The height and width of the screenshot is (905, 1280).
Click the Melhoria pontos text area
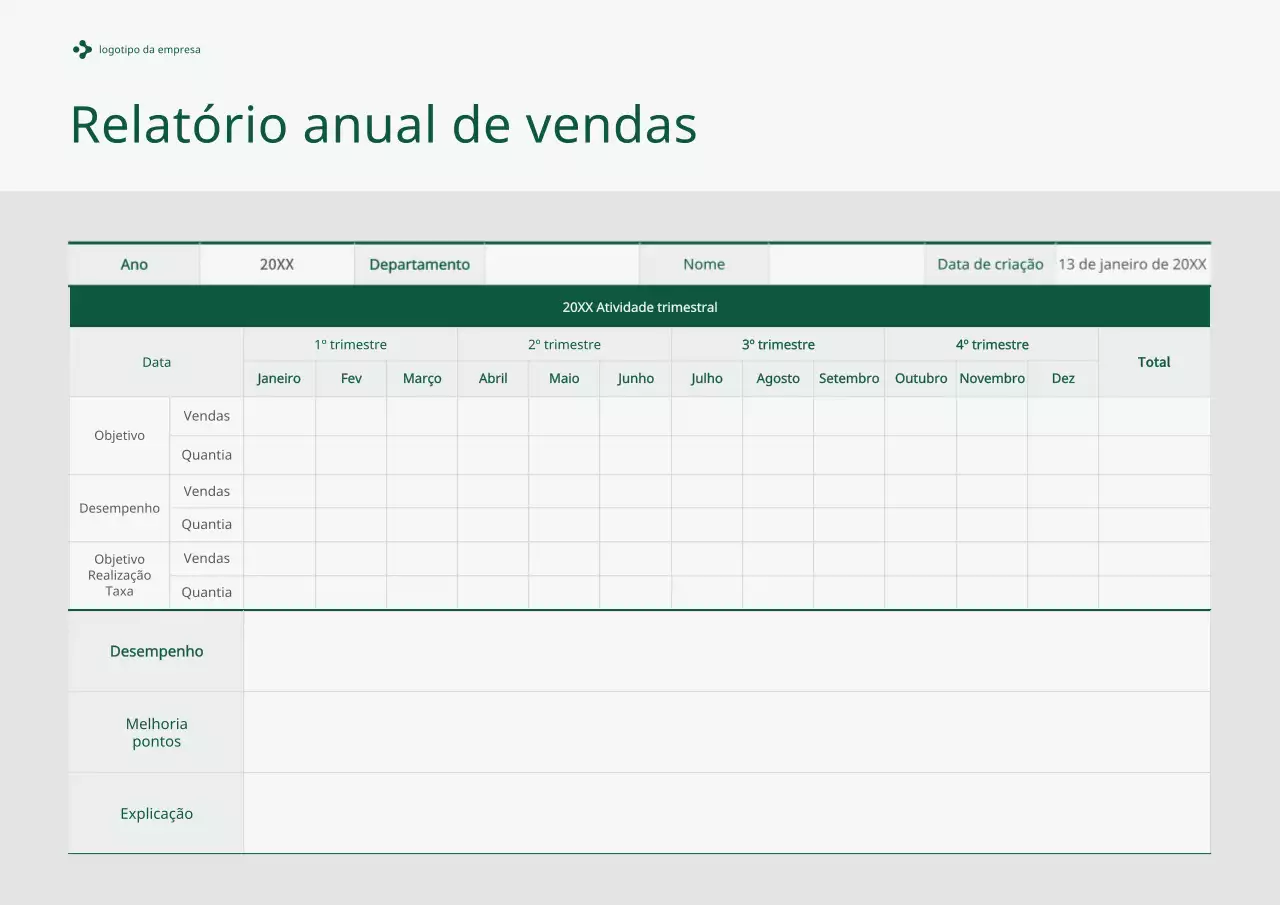click(x=727, y=732)
